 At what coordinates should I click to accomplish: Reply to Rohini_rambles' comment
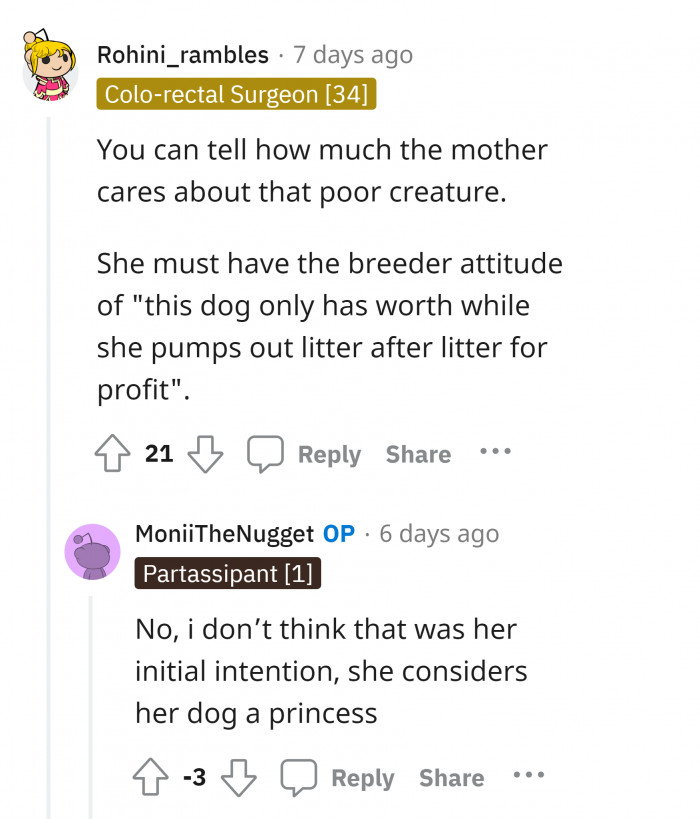click(329, 454)
